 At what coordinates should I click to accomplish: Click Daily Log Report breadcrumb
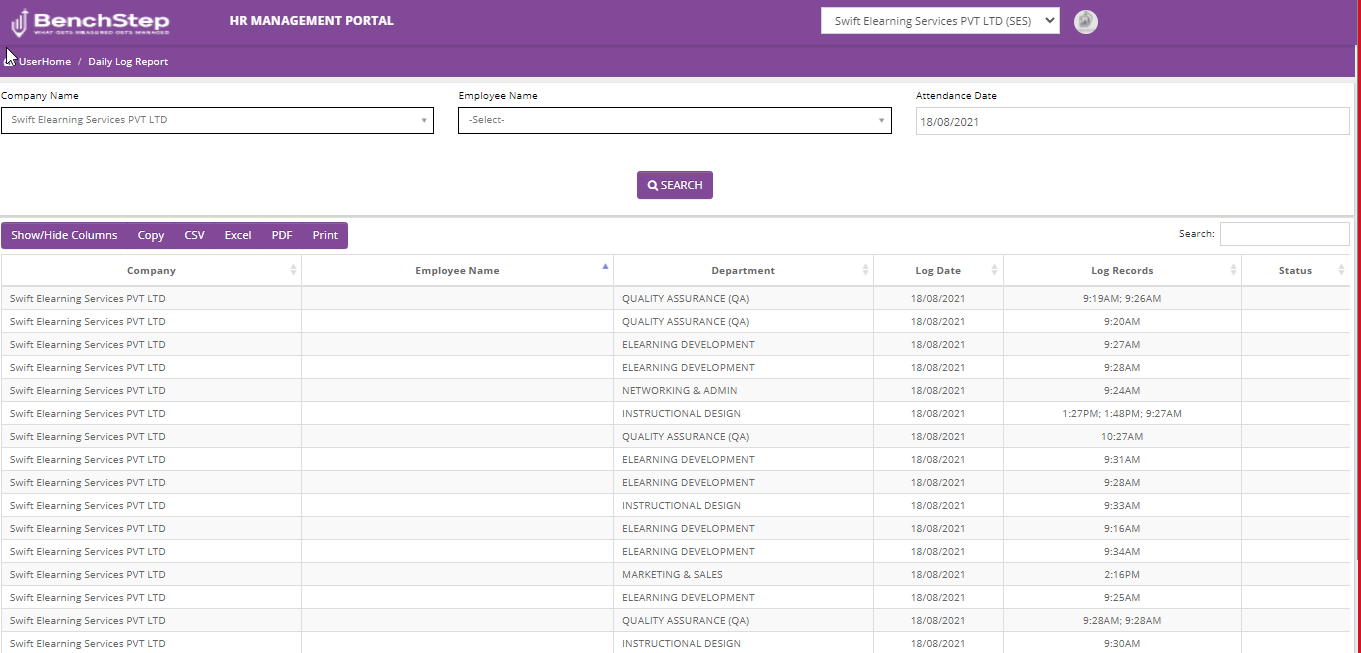click(x=128, y=61)
